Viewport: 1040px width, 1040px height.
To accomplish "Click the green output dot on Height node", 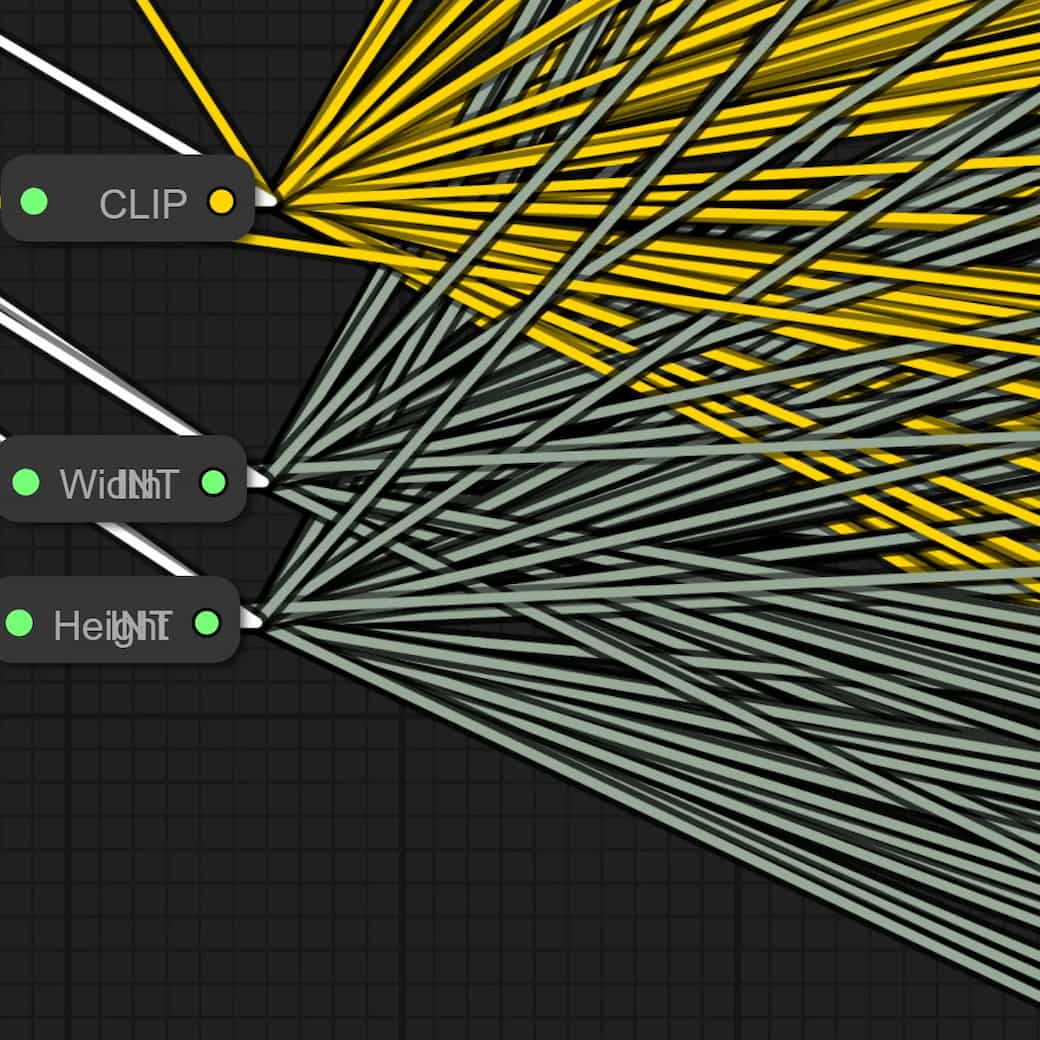I will [207, 623].
